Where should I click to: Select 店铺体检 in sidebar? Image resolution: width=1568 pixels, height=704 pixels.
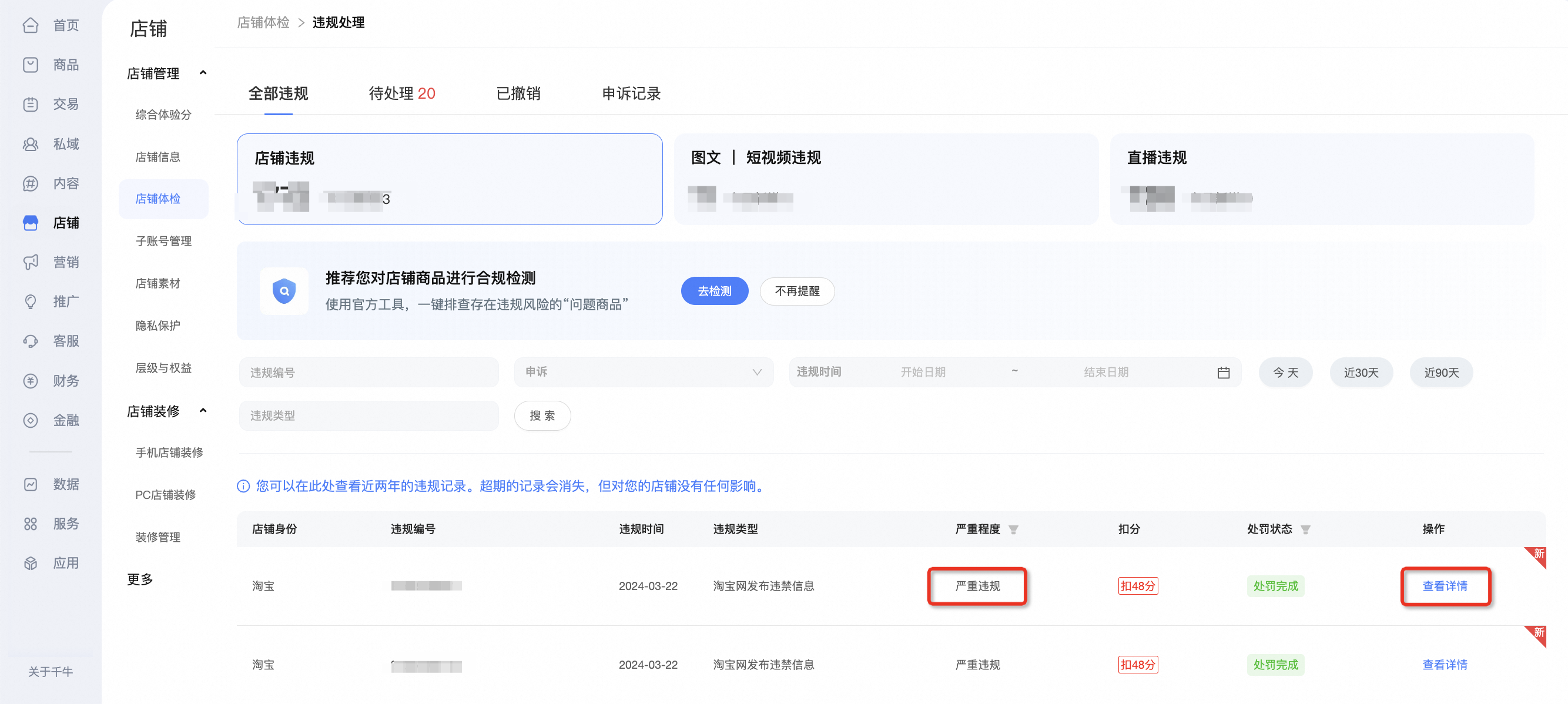pyautogui.click(x=164, y=199)
